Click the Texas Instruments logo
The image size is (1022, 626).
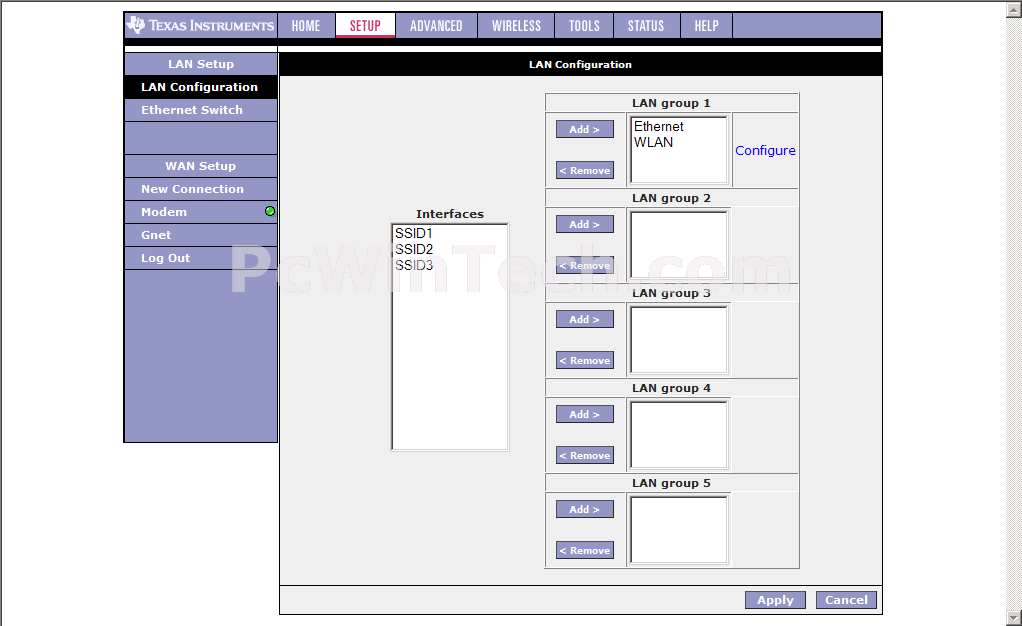200,25
